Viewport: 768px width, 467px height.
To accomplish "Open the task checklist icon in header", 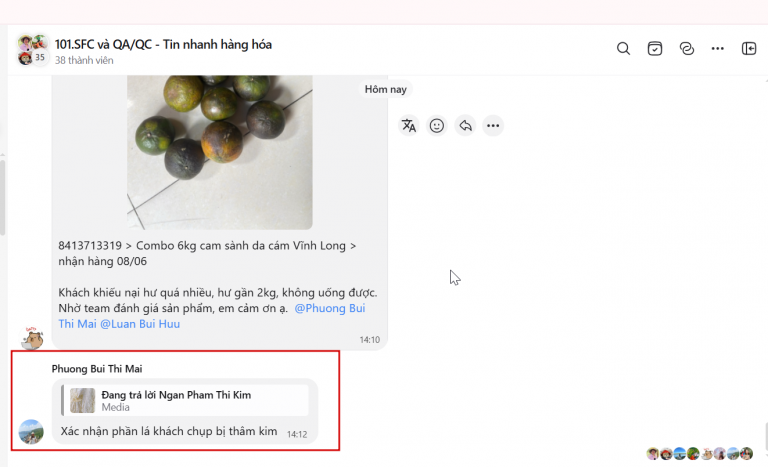I will point(654,49).
